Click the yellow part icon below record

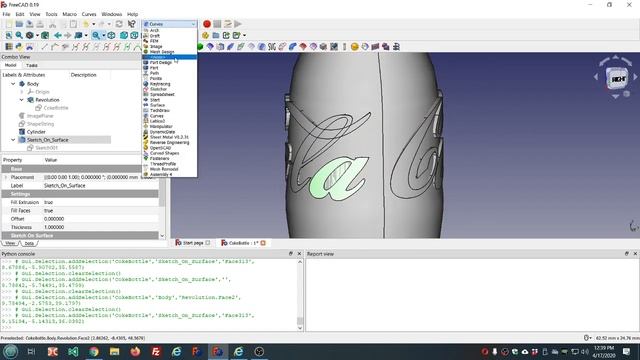coord(205,36)
